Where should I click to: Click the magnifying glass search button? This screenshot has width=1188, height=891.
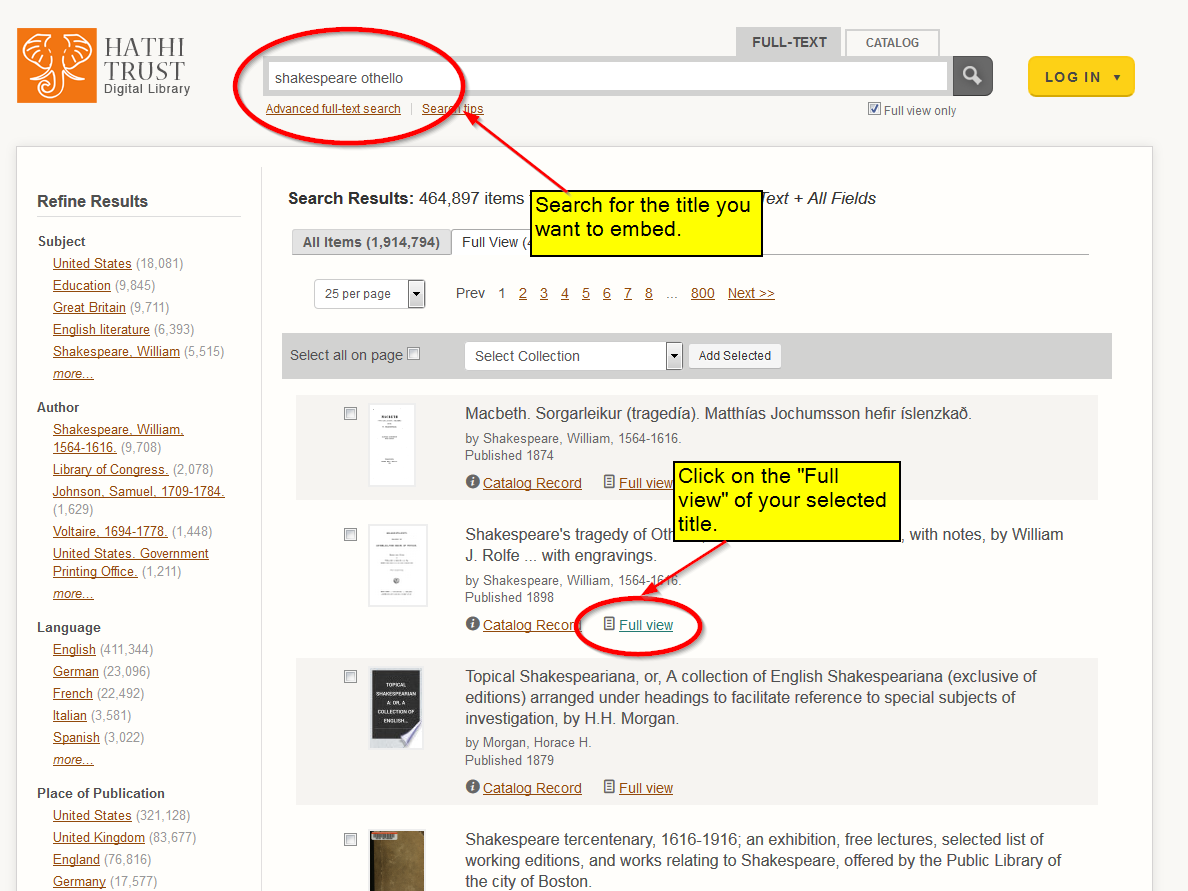point(972,76)
